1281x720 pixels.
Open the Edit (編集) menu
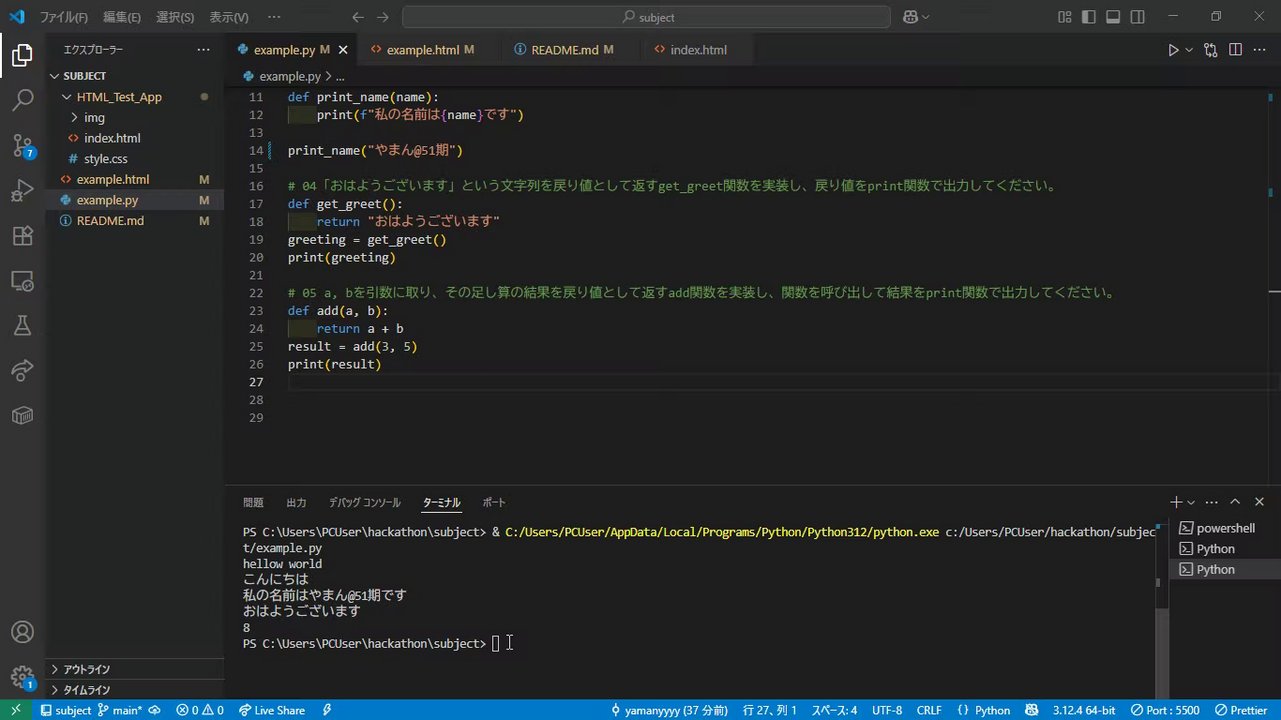(x=122, y=17)
